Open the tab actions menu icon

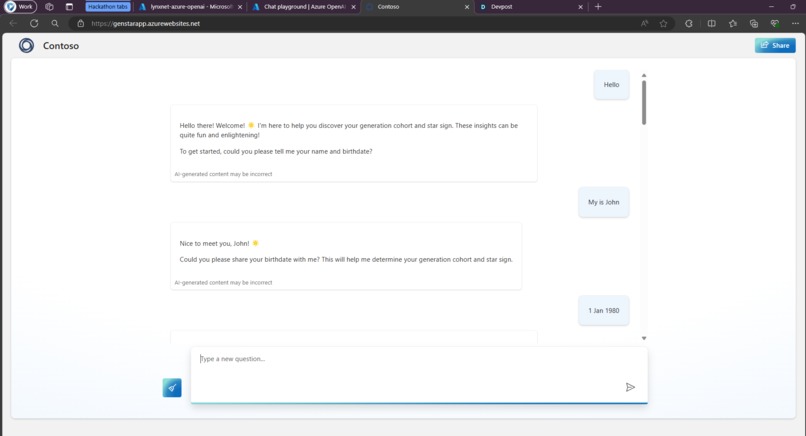tap(69, 7)
